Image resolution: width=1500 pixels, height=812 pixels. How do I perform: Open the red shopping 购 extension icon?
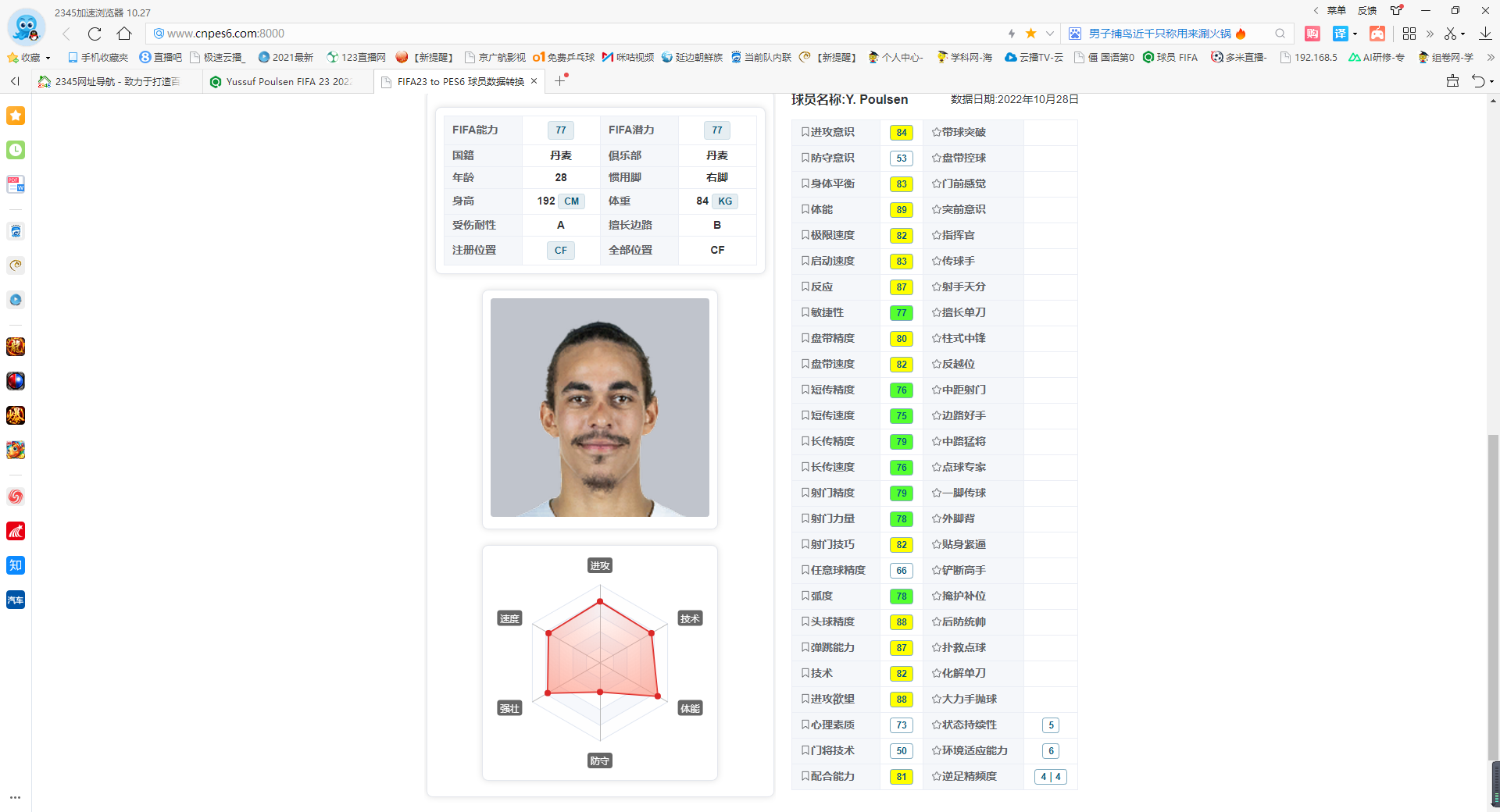pyautogui.click(x=1312, y=34)
